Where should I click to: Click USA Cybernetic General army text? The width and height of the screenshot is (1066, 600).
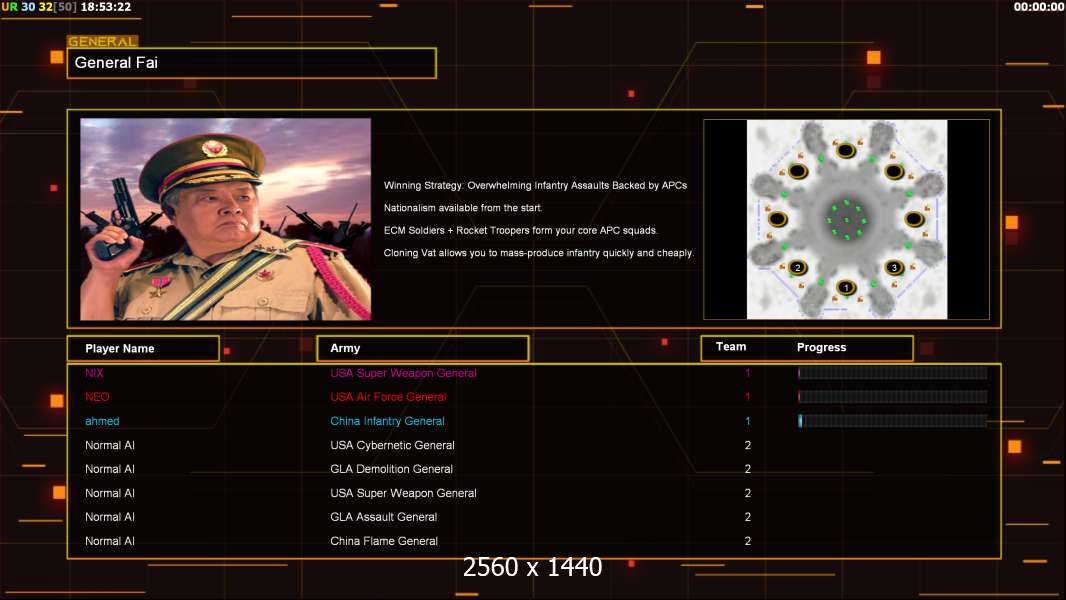(x=392, y=445)
